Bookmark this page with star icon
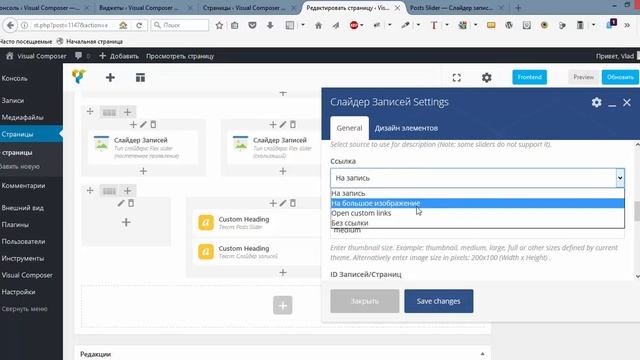Viewport: 640px width, 360px height. 219,25
